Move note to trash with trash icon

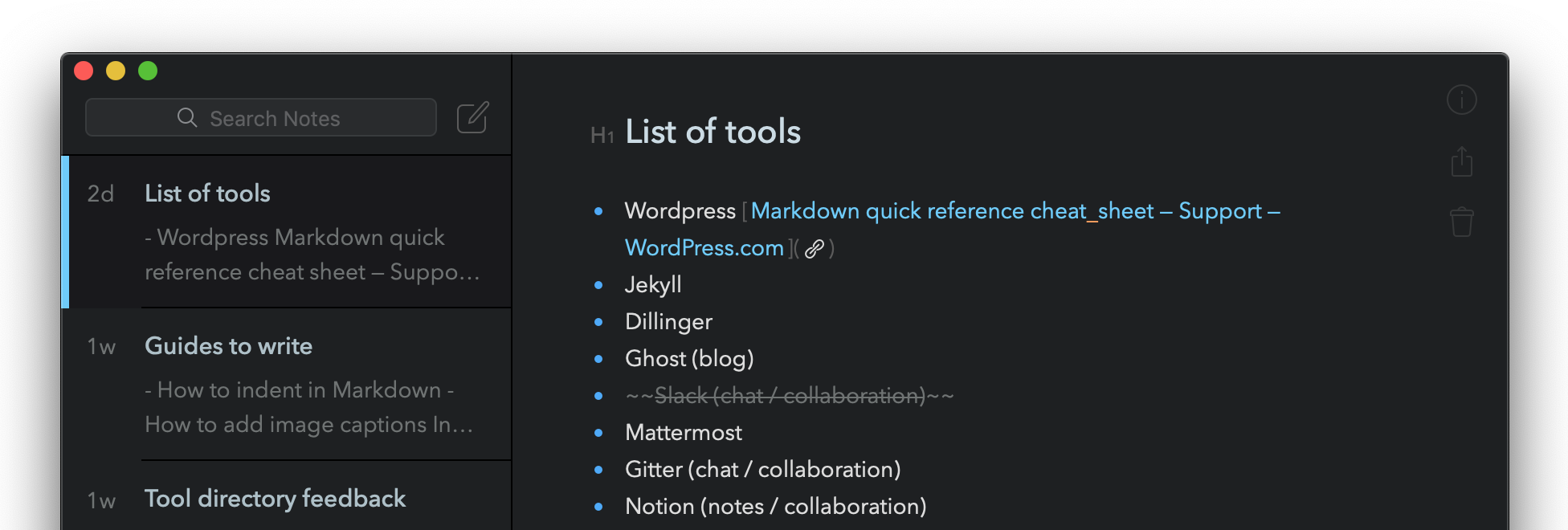[1461, 222]
